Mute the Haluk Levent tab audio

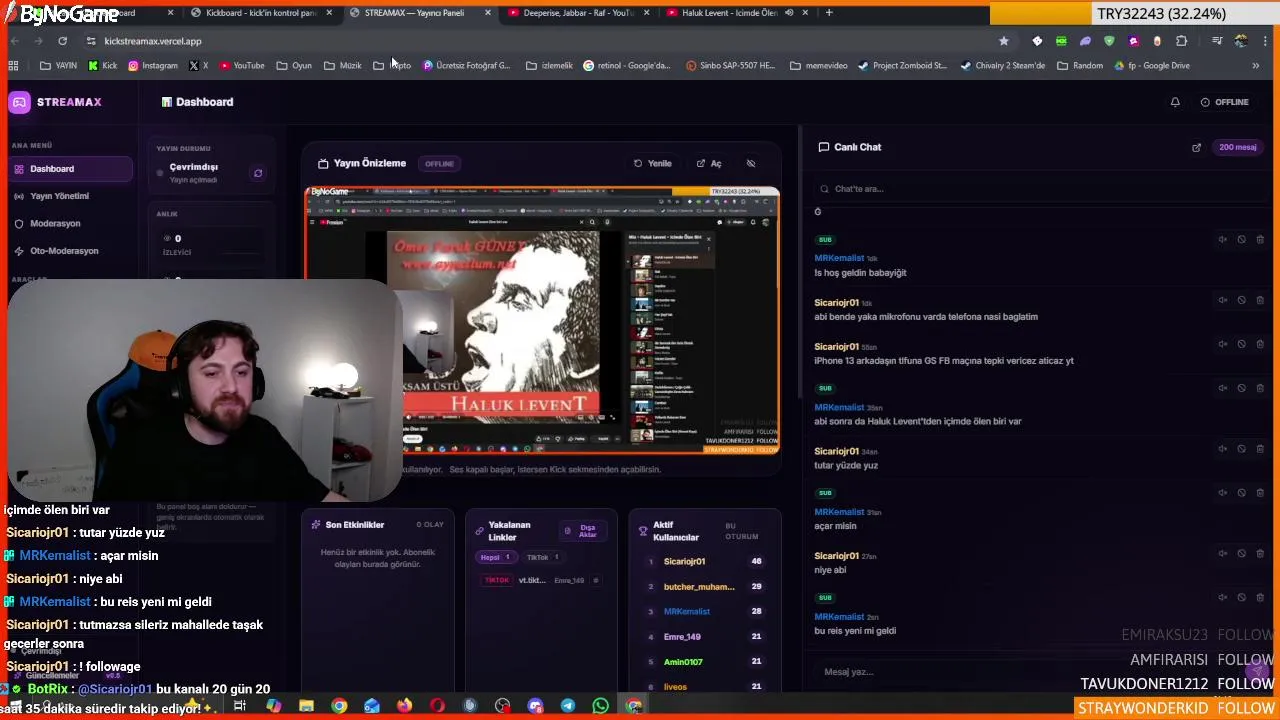[789, 13]
